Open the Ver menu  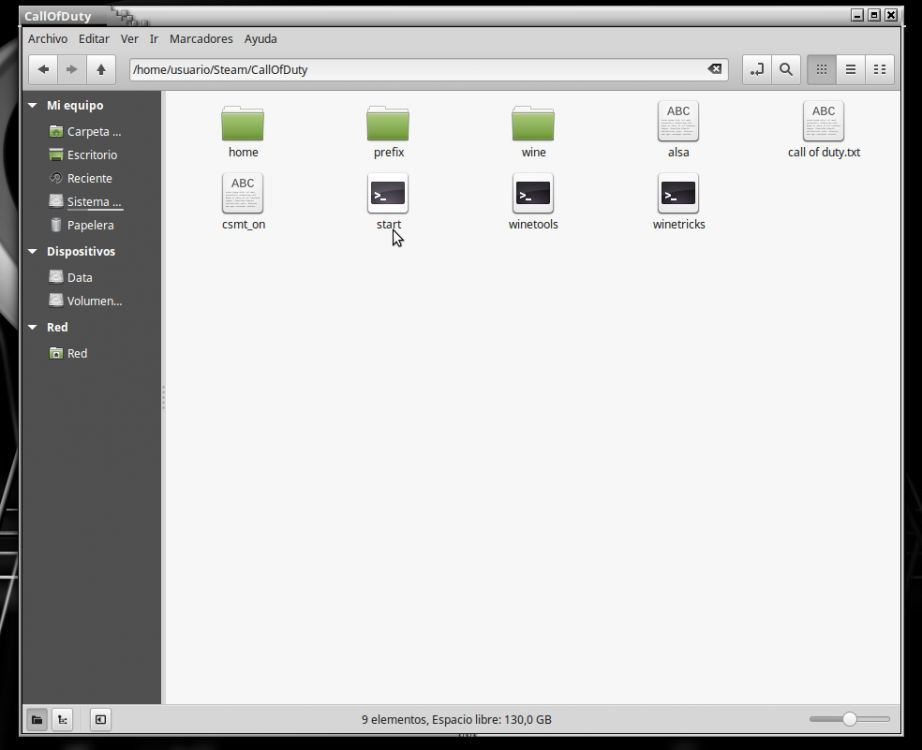coord(129,39)
